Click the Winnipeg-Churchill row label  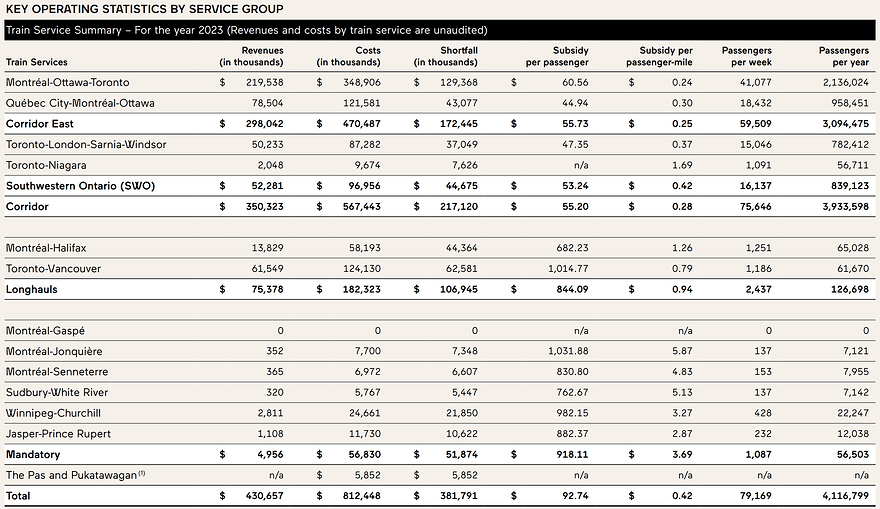(x=52, y=413)
